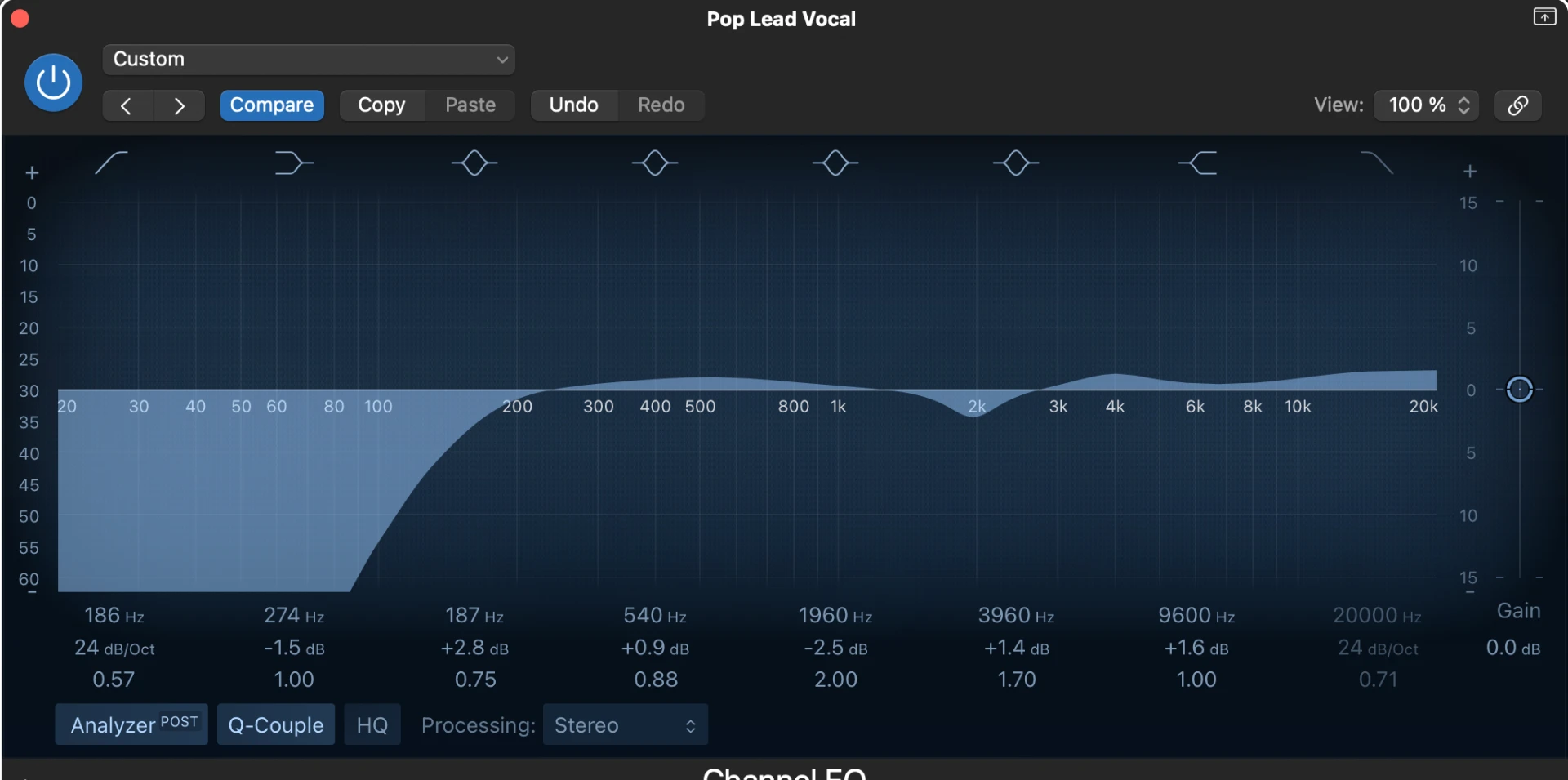Screen dimensions: 1568x780
Task: Select the 0.0 dB master gain value
Action: 1513,648
